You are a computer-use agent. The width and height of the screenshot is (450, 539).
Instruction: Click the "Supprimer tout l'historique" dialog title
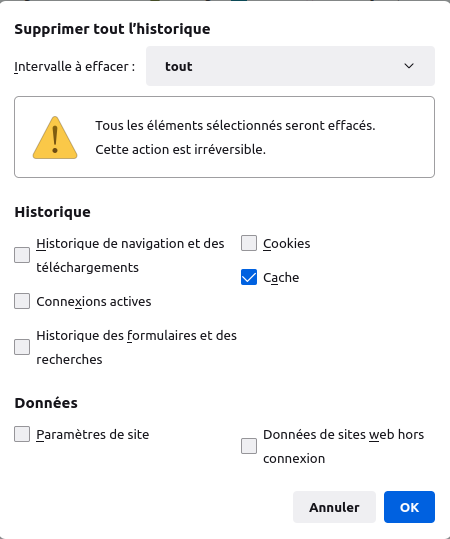(x=112, y=29)
